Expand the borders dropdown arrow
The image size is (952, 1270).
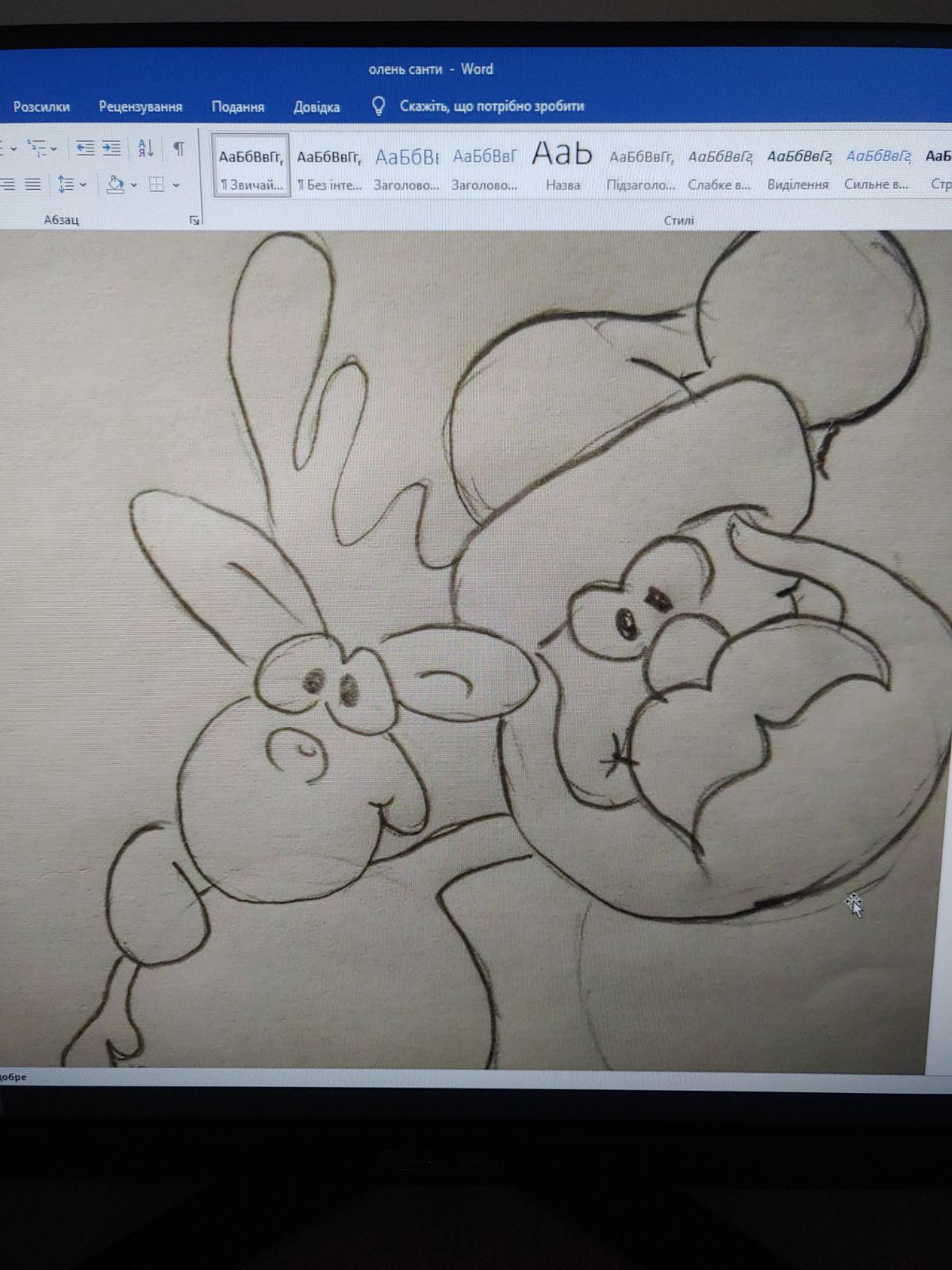(x=175, y=185)
